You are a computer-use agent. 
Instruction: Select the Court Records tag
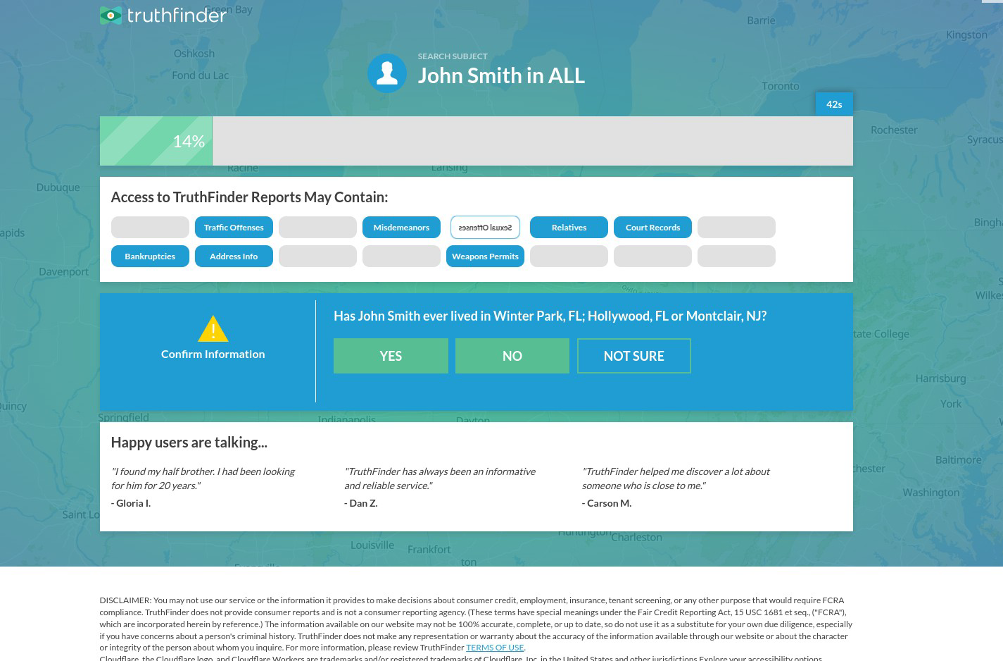[652, 228]
